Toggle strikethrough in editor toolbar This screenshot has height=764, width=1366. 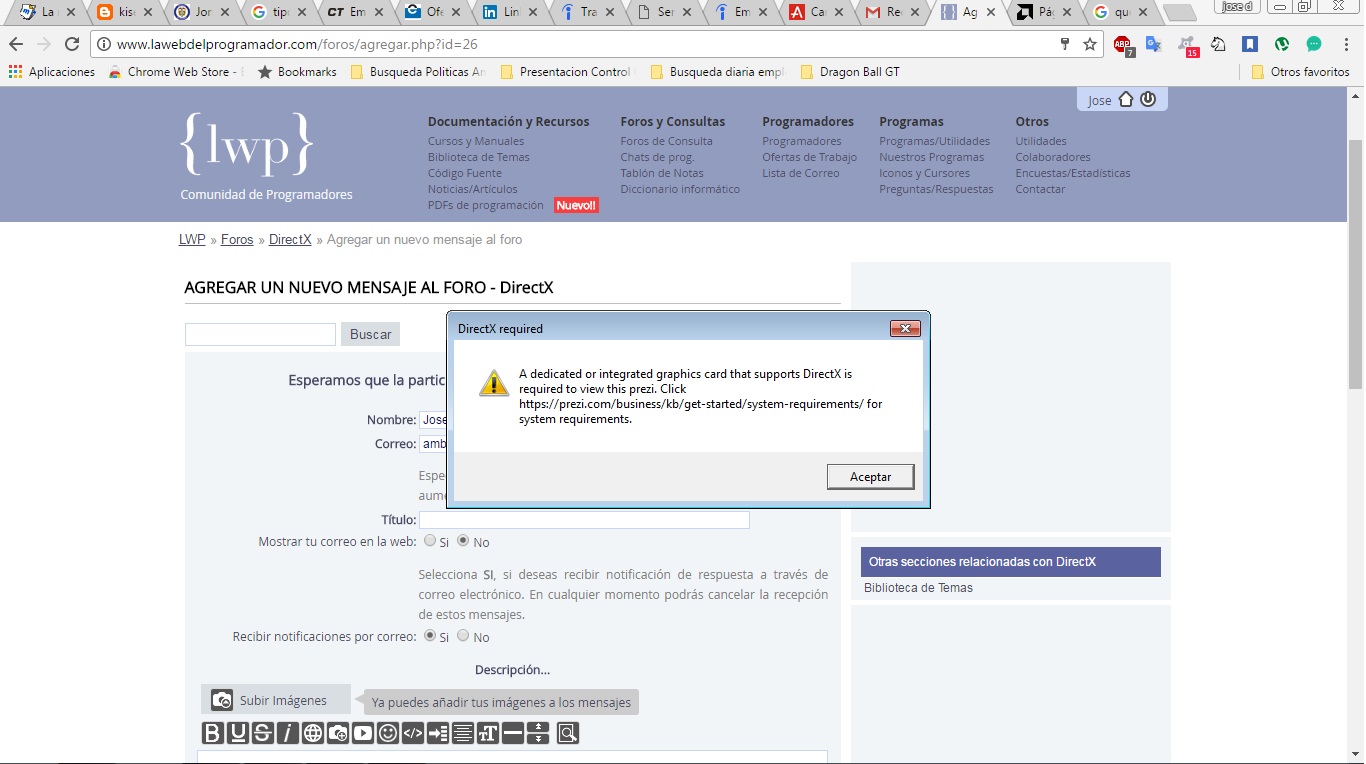tap(263, 733)
